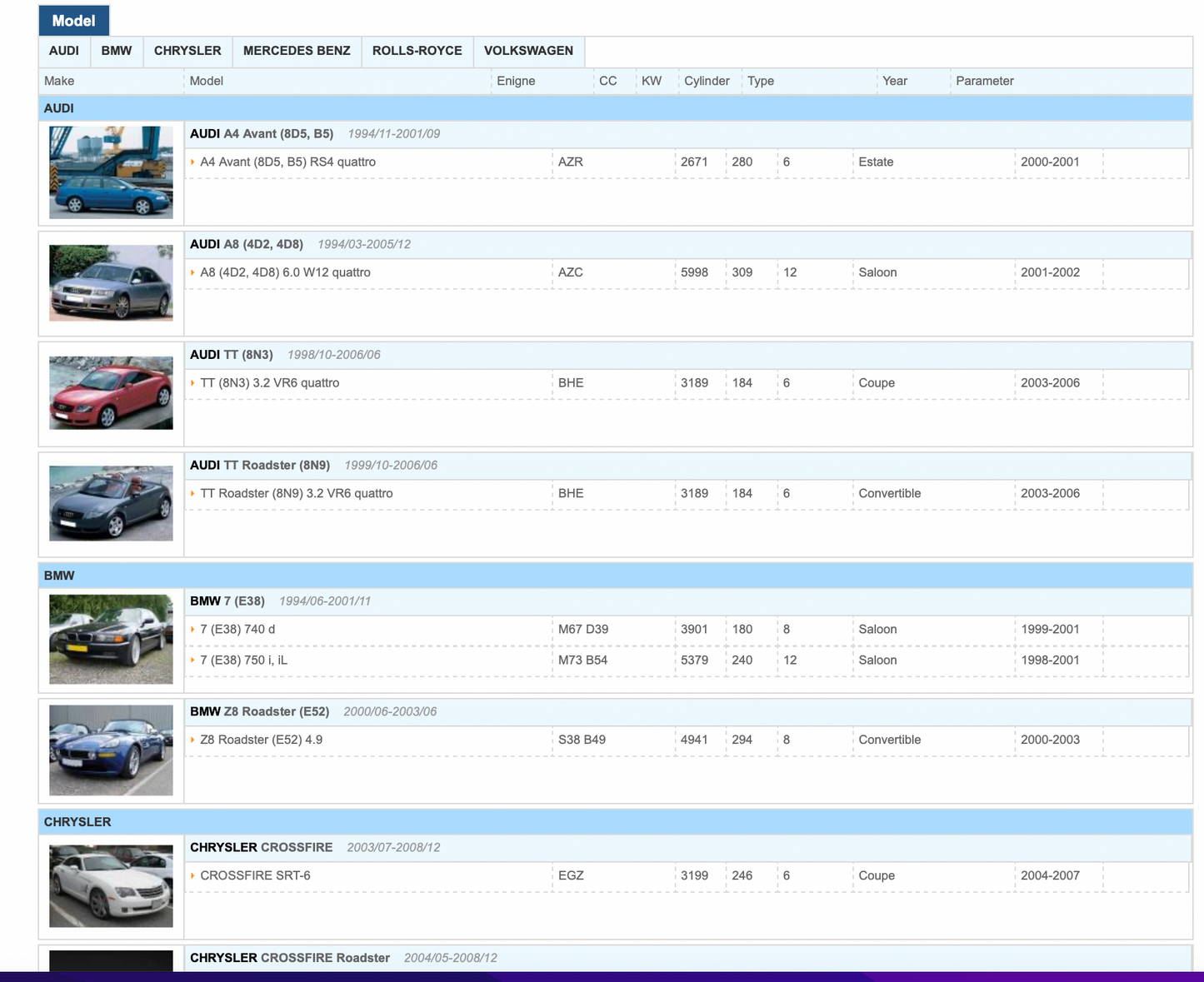
Task: Open the white Chrysler Crossfire photo
Action: click(111, 886)
